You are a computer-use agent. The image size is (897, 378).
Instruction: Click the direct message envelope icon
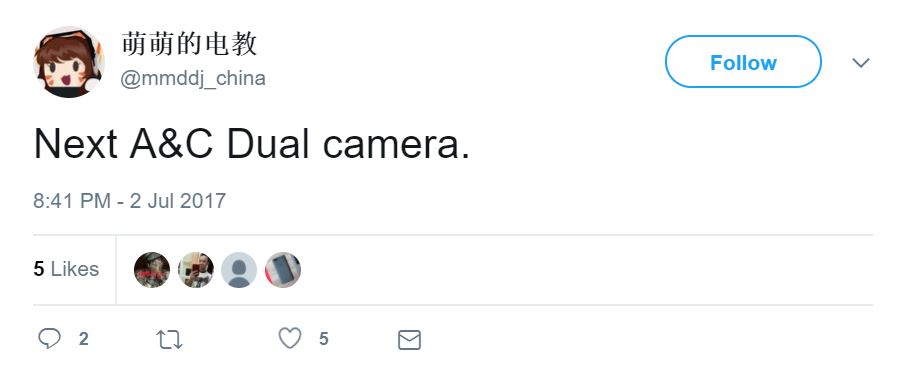point(409,340)
